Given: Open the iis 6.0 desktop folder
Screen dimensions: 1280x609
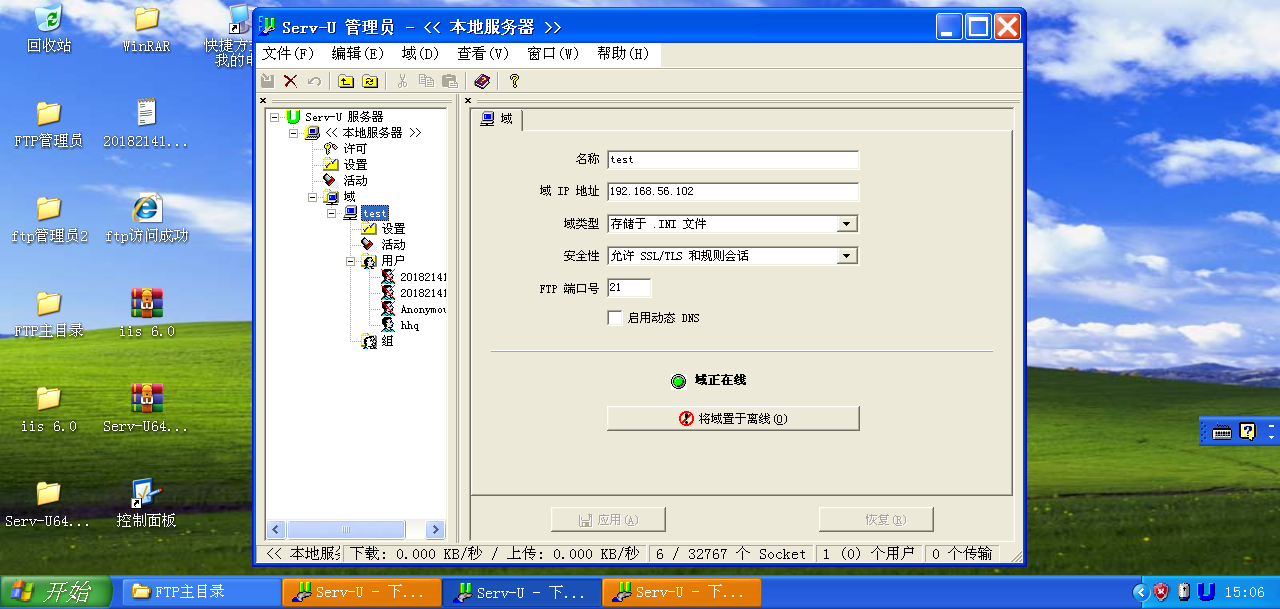Looking at the screenshot, I should click(48, 409).
